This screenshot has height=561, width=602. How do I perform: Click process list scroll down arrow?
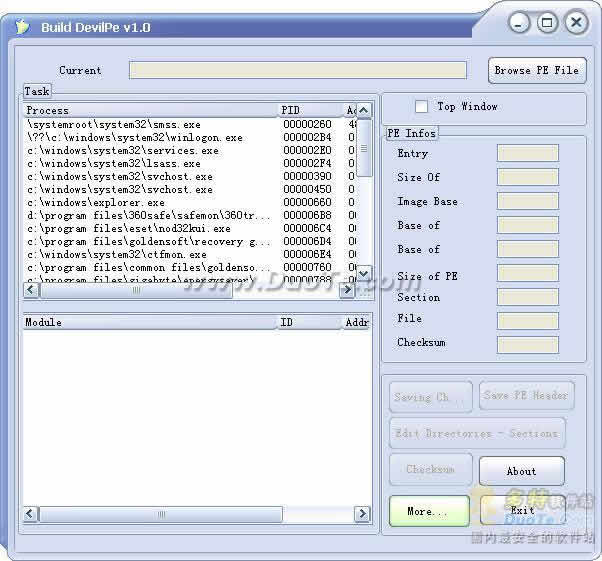click(364, 273)
